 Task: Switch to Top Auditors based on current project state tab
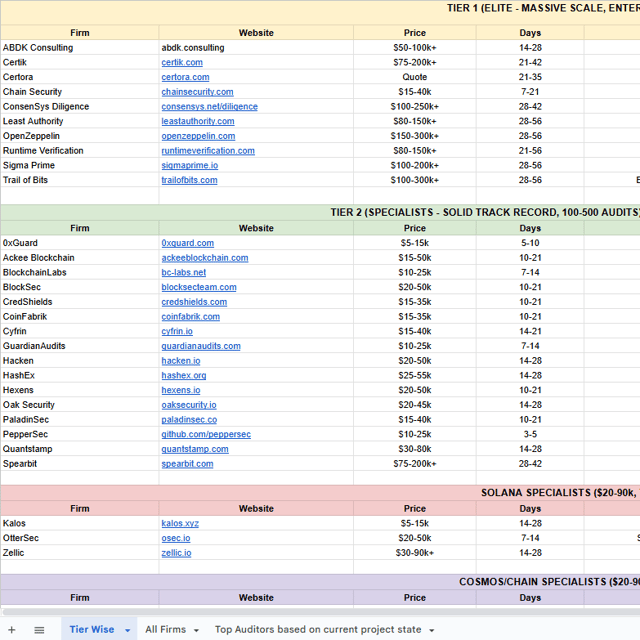coord(318,630)
